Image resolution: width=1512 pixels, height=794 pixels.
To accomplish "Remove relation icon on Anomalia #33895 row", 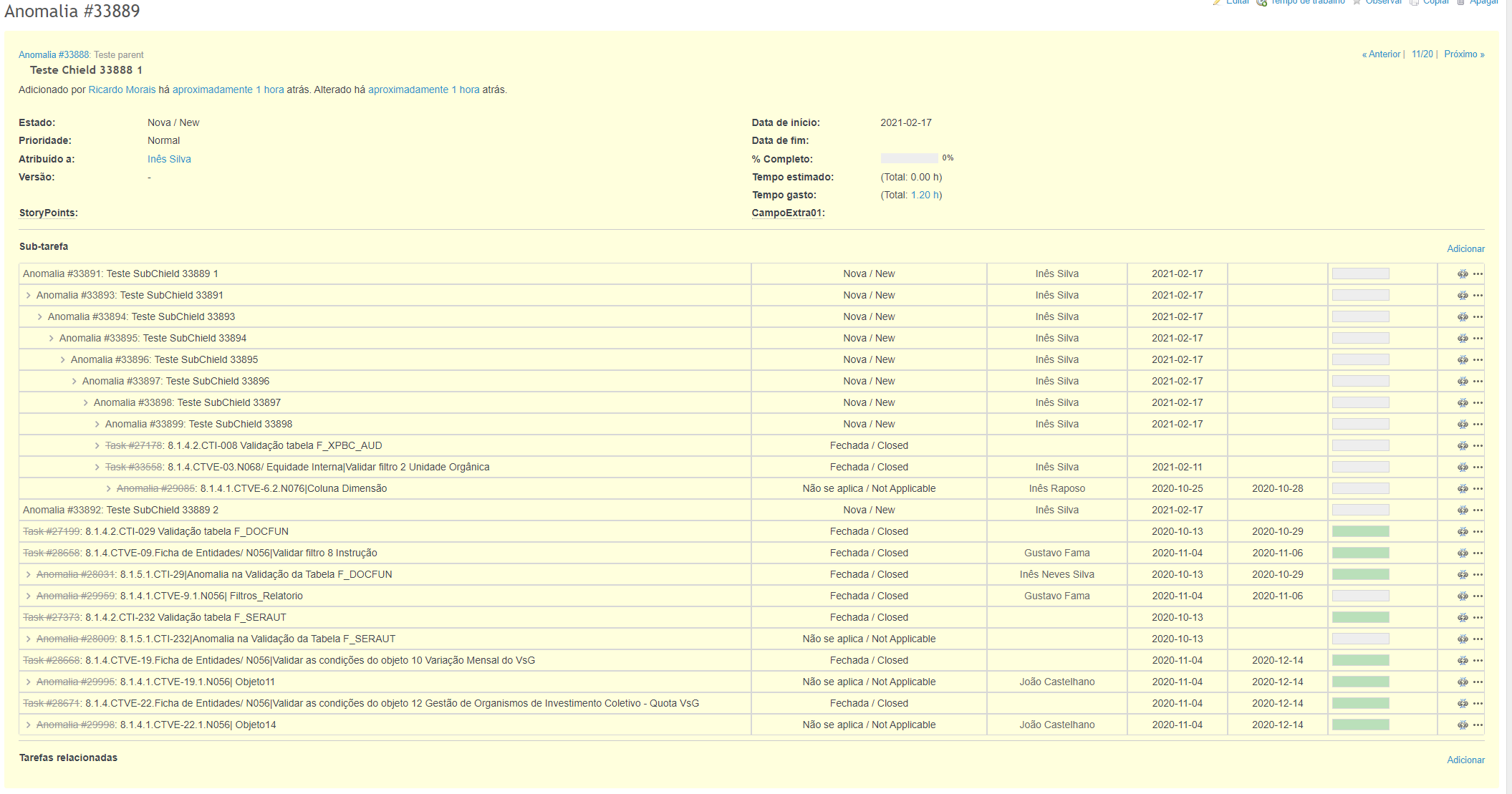I will (x=1463, y=338).
